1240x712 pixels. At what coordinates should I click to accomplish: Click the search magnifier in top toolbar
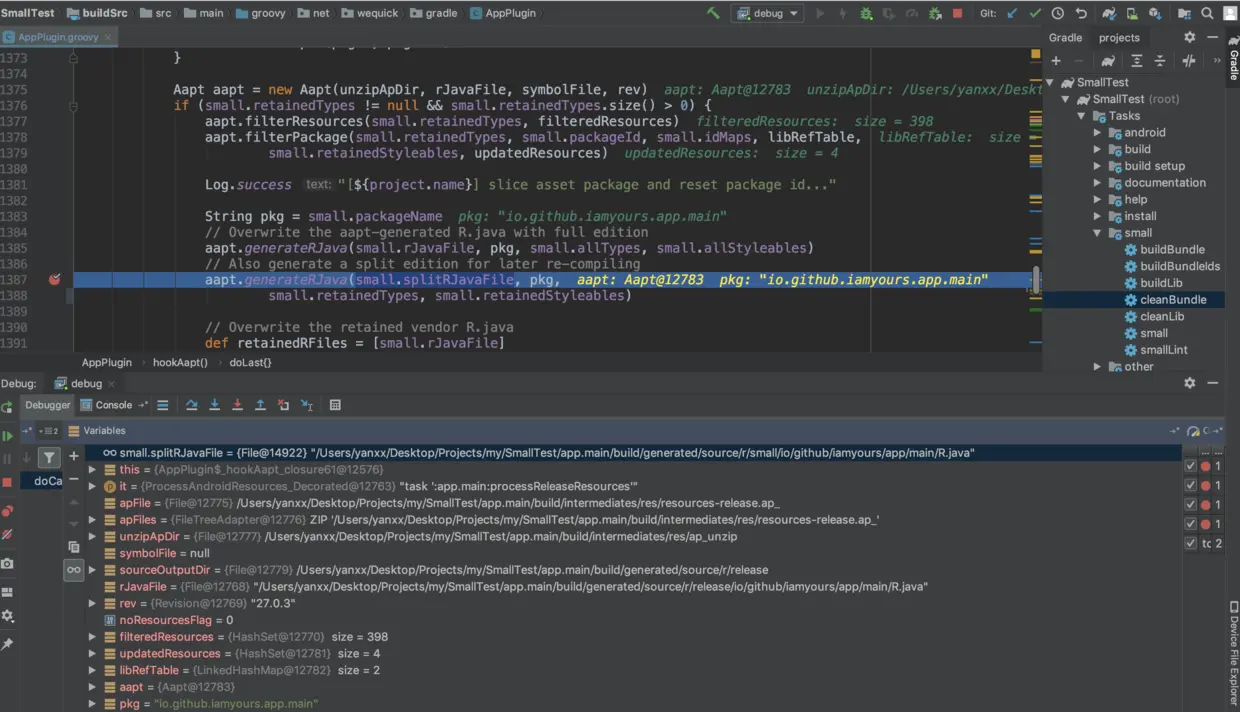coord(1207,13)
